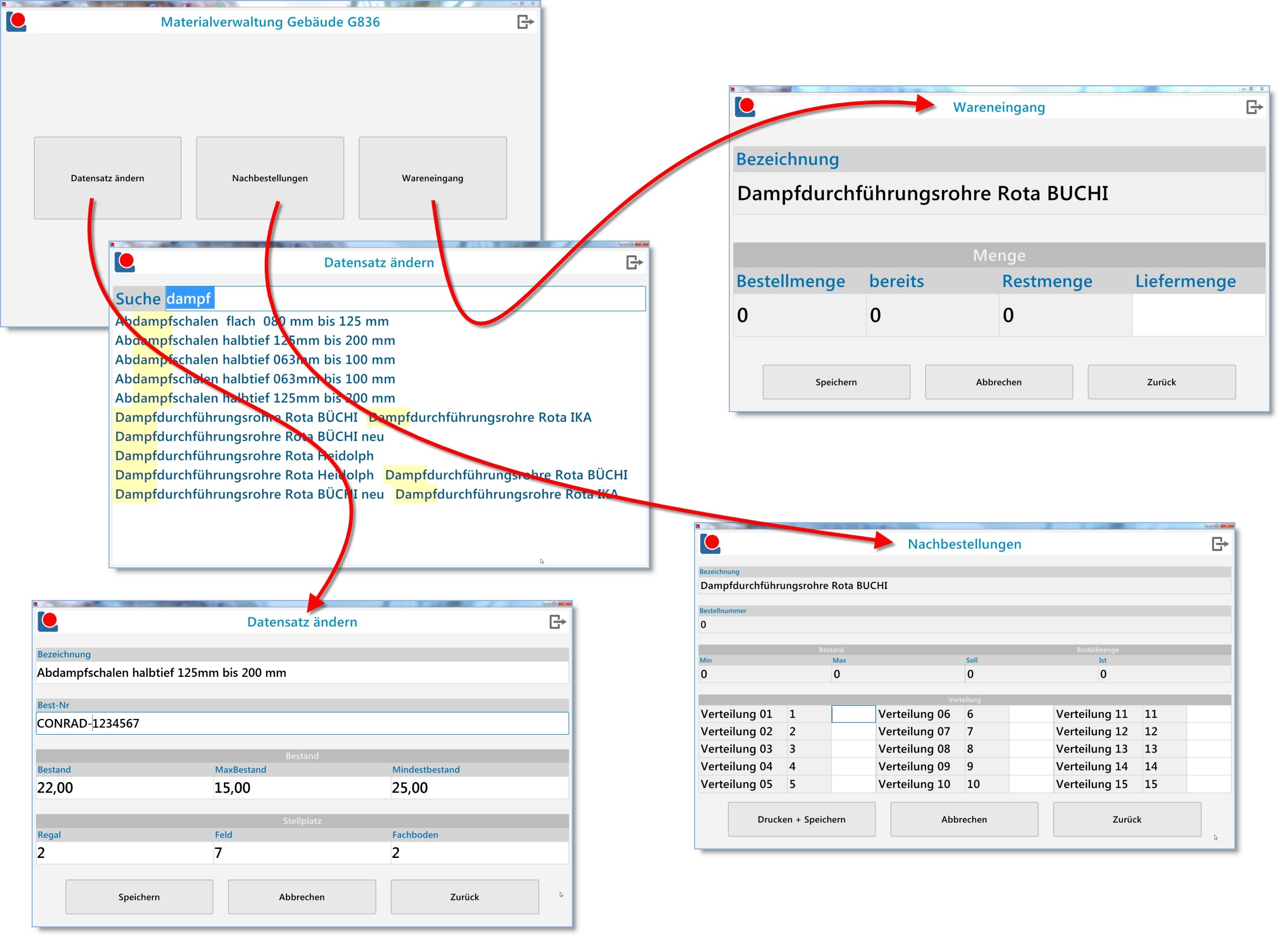Image resolution: width=1288 pixels, height=940 pixels.
Task: Click exit icon in Wareneingang window
Action: [1254, 107]
